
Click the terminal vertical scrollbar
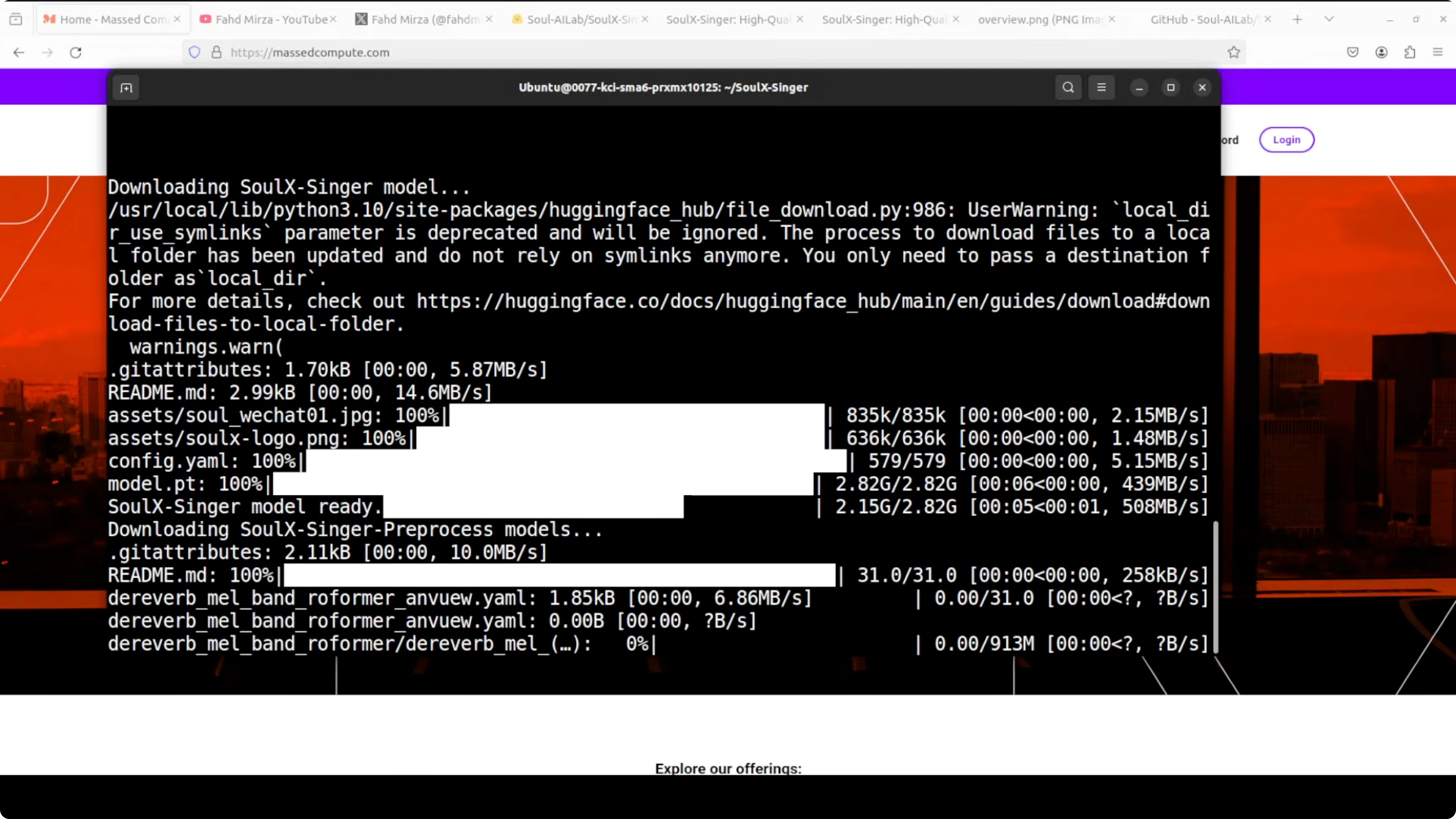point(1215,588)
